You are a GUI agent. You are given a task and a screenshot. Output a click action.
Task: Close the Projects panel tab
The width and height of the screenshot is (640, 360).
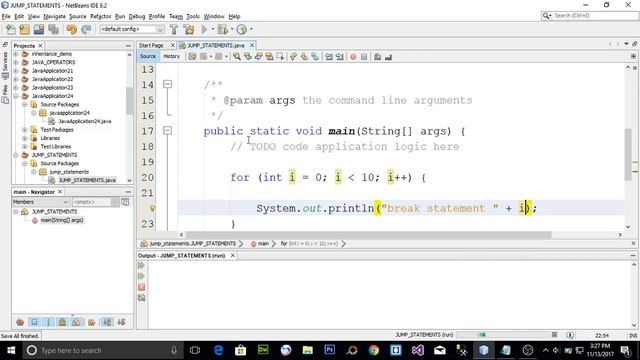point(40,46)
